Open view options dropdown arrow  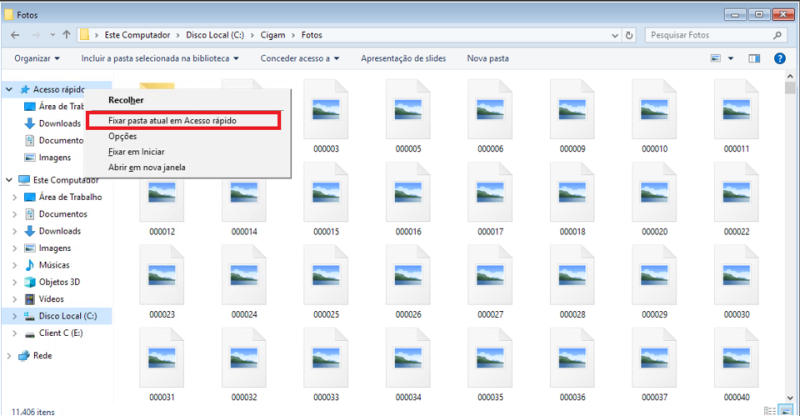(731, 58)
